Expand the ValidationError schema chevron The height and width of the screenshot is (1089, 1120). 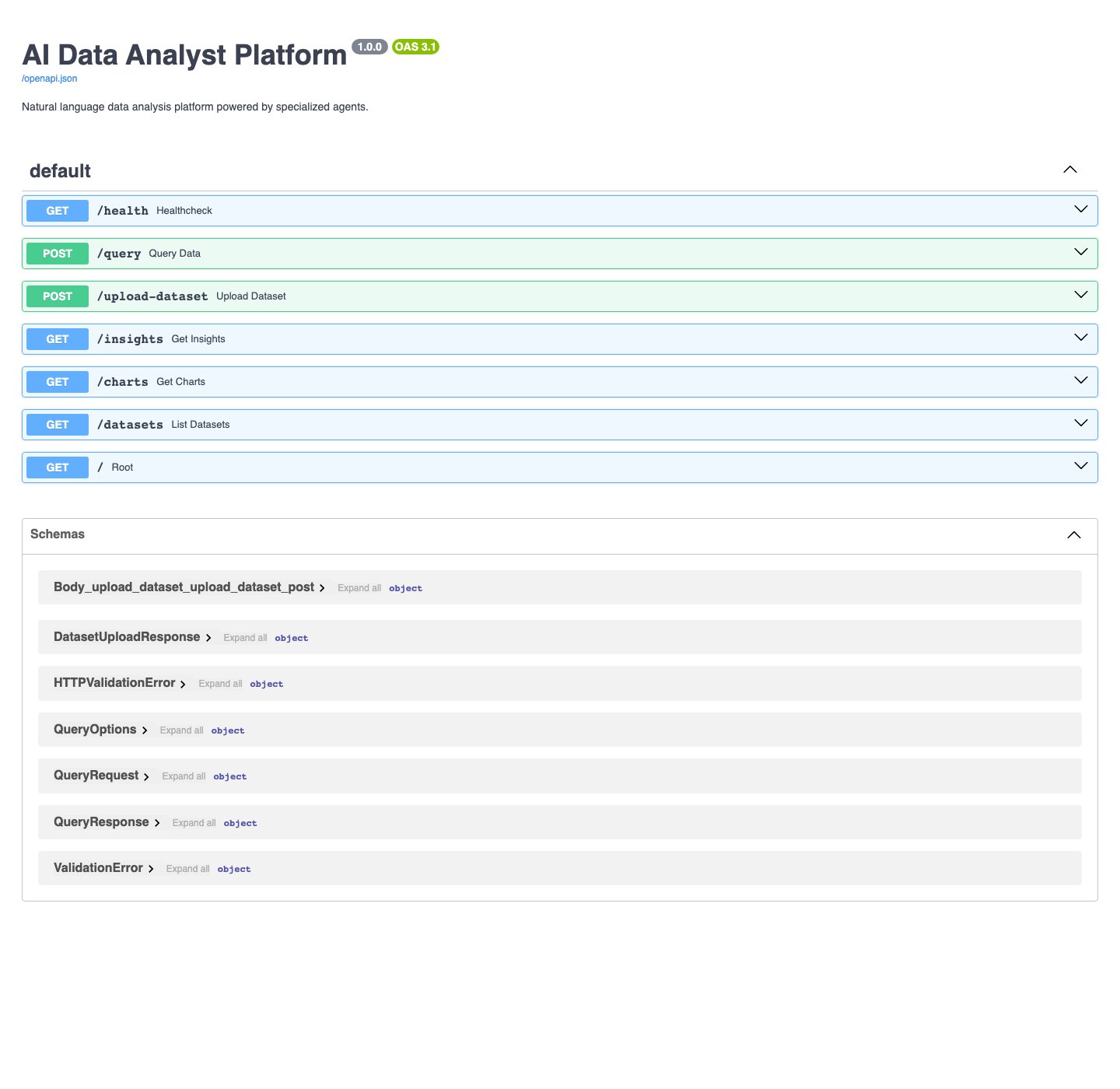click(x=151, y=869)
